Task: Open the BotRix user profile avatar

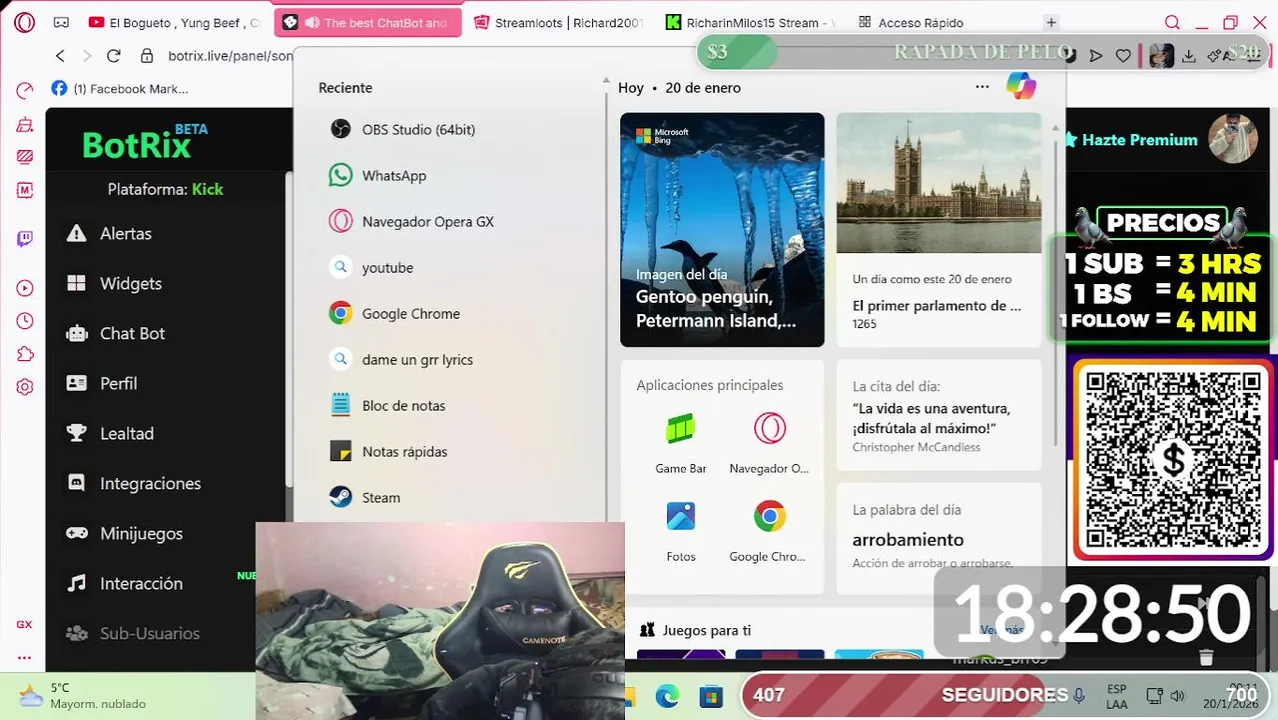Action: point(1232,139)
